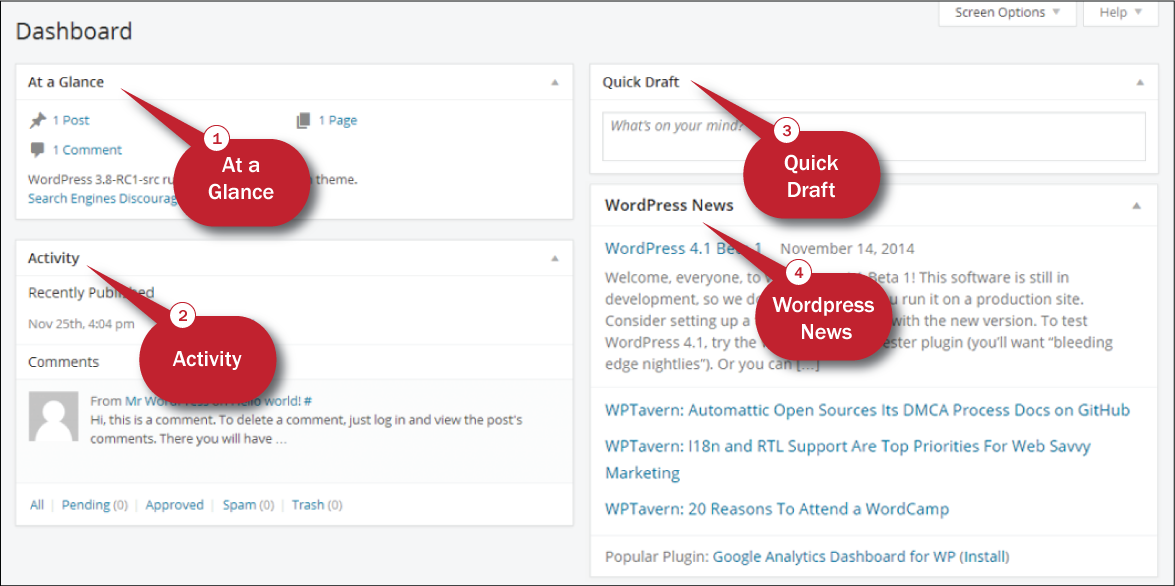Collapse the Activity widget
This screenshot has height=586, width=1175.
point(555,259)
